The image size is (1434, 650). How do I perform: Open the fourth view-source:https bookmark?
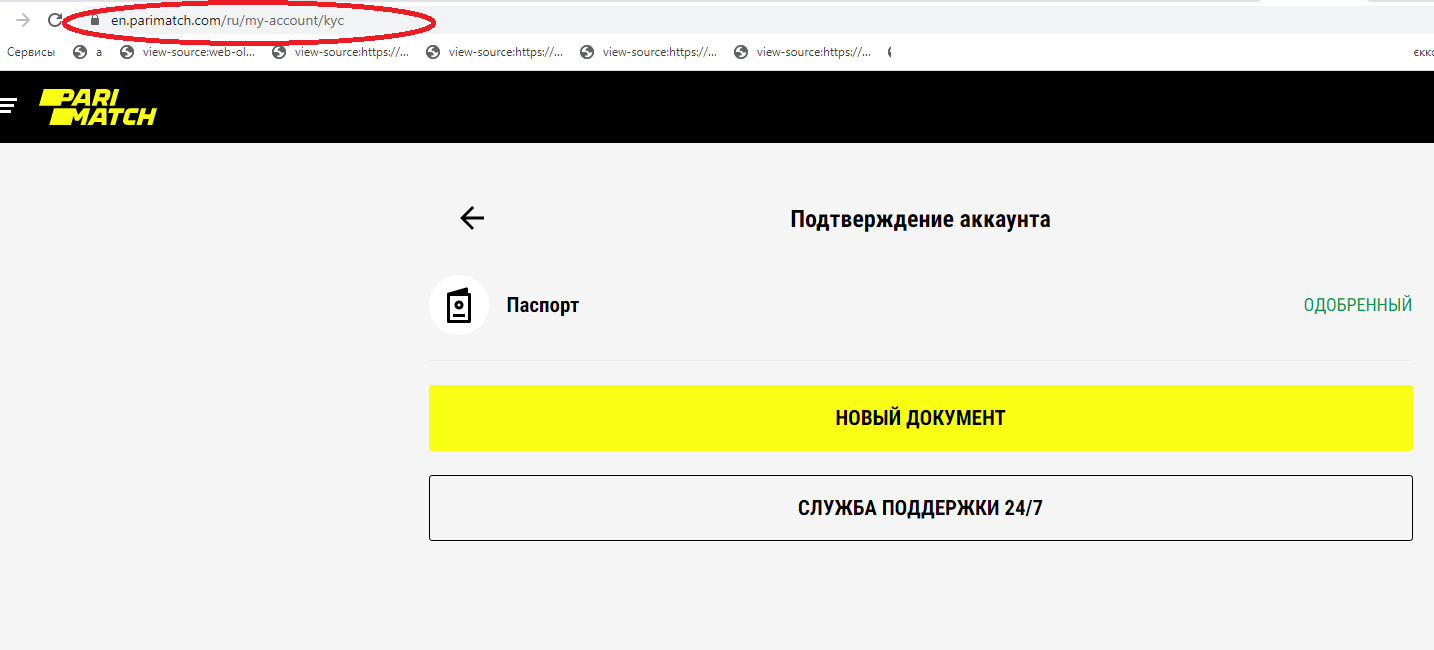(803, 52)
